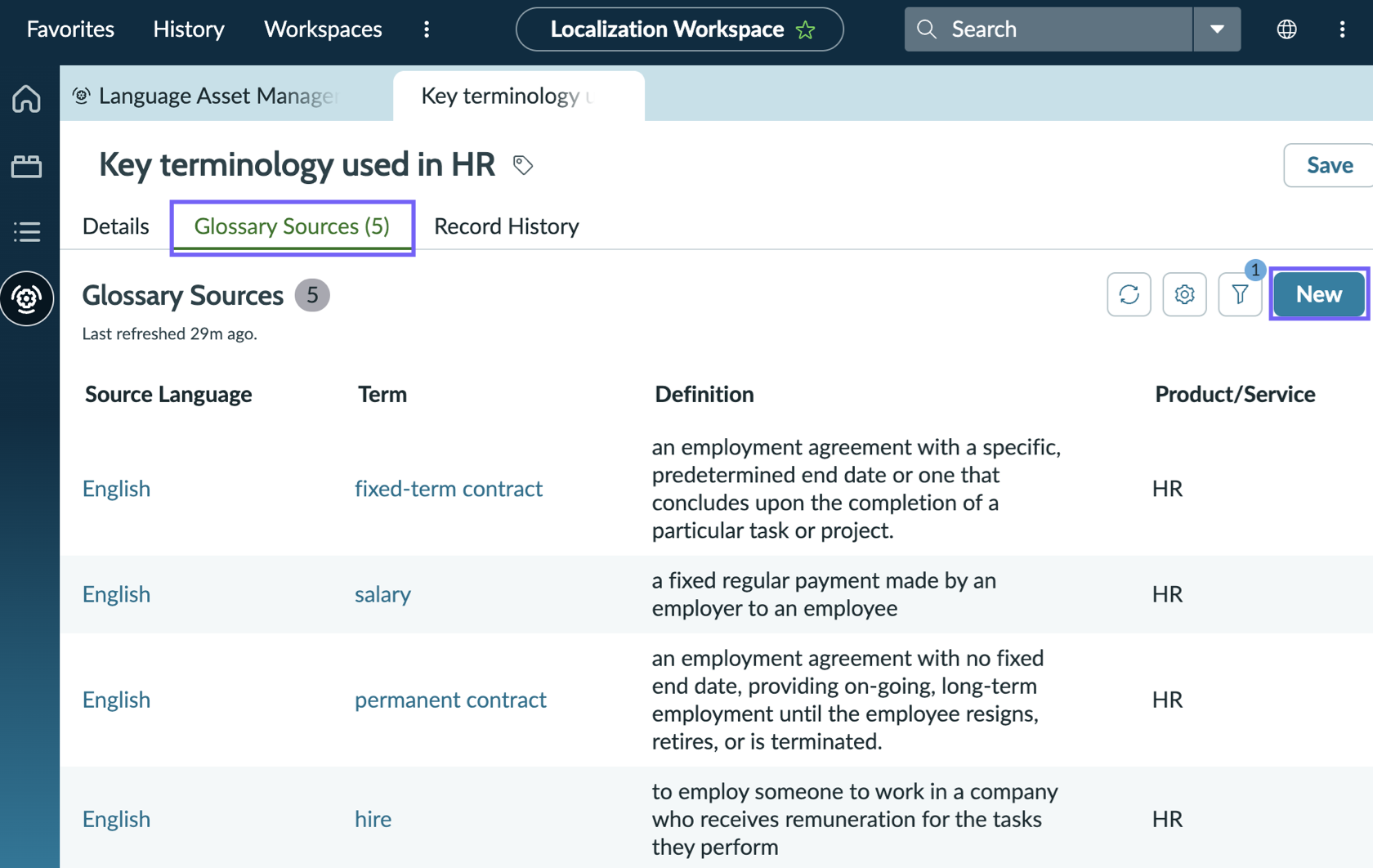Open the filter funnel for Glossary Sources
Viewport: 1373px width, 868px height.
tap(1240, 294)
